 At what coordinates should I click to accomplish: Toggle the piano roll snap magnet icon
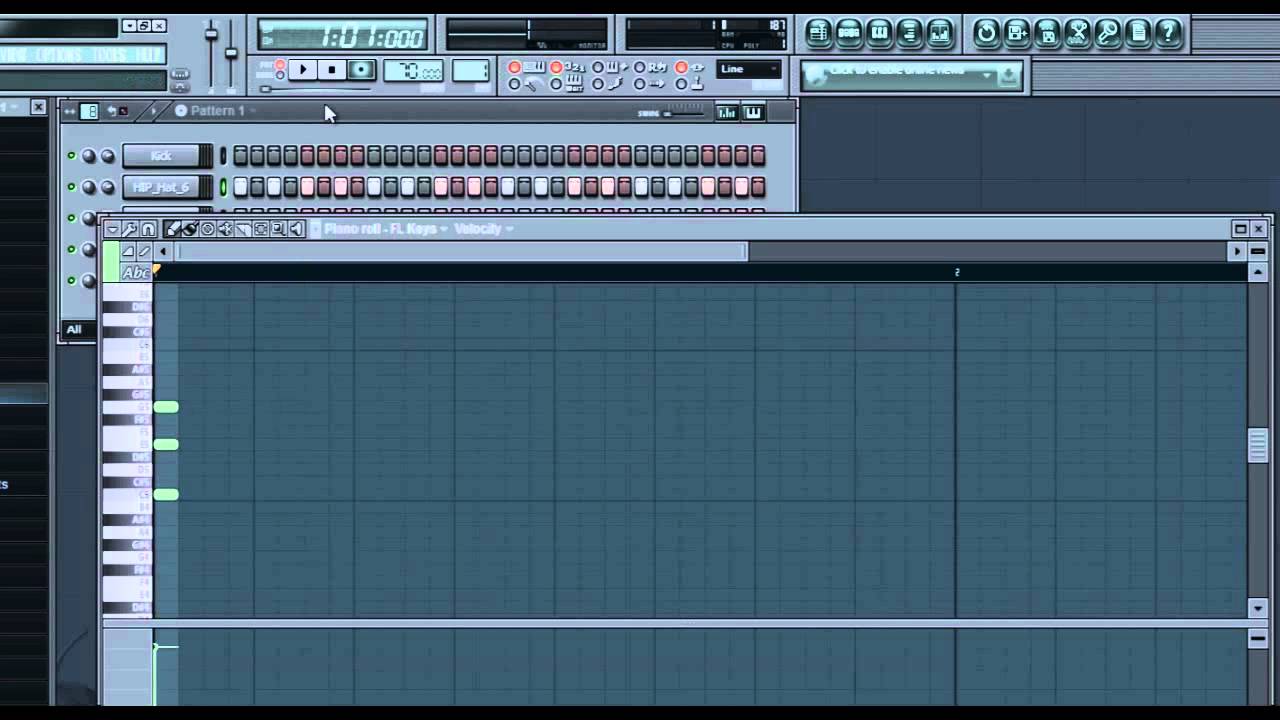[x=148, y=229]
